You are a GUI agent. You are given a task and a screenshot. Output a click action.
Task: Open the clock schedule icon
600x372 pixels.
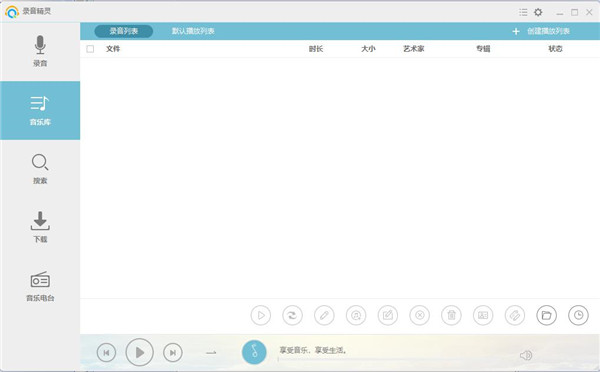tap(578, 315)
